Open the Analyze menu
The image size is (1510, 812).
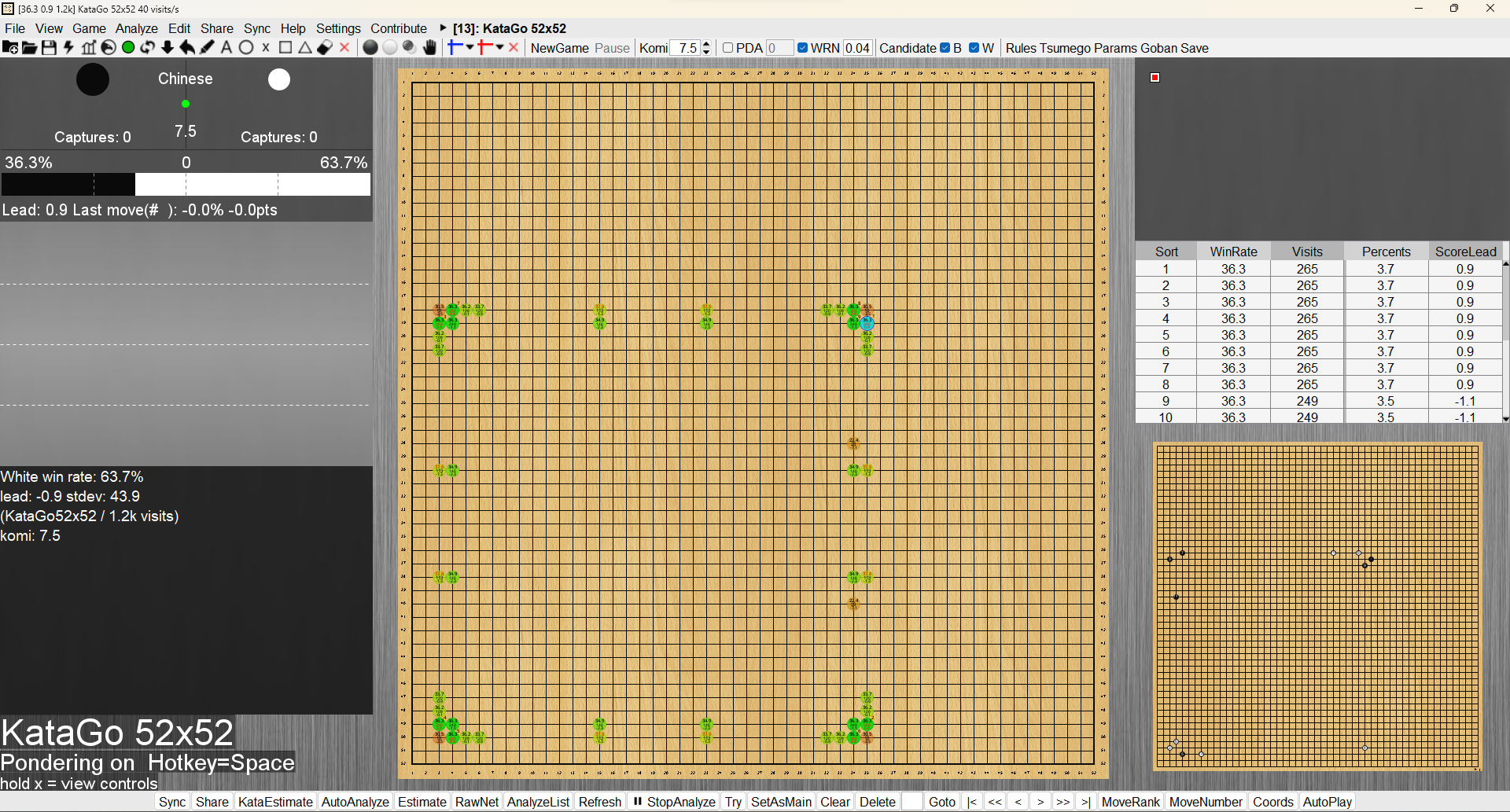[x=136, y=28]
